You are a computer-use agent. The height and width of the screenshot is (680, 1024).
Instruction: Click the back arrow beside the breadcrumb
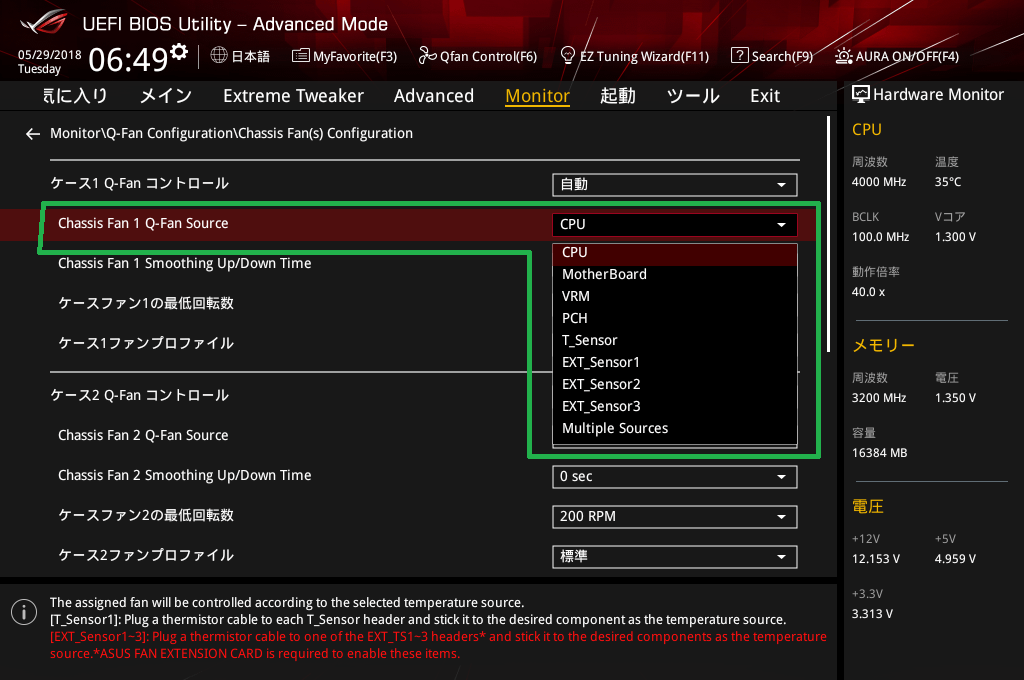pyautogui.click(x=33, y=134)
